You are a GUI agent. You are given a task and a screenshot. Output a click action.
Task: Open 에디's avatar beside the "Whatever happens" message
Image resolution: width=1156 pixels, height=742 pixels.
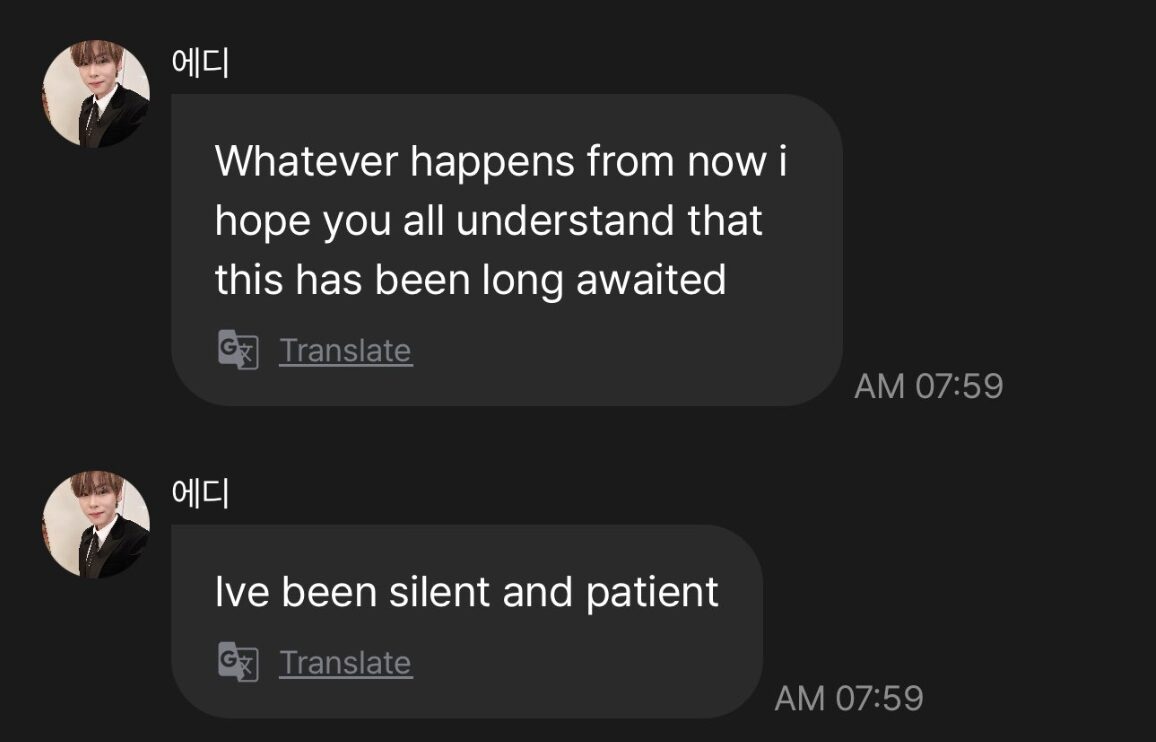coord(96,94)
